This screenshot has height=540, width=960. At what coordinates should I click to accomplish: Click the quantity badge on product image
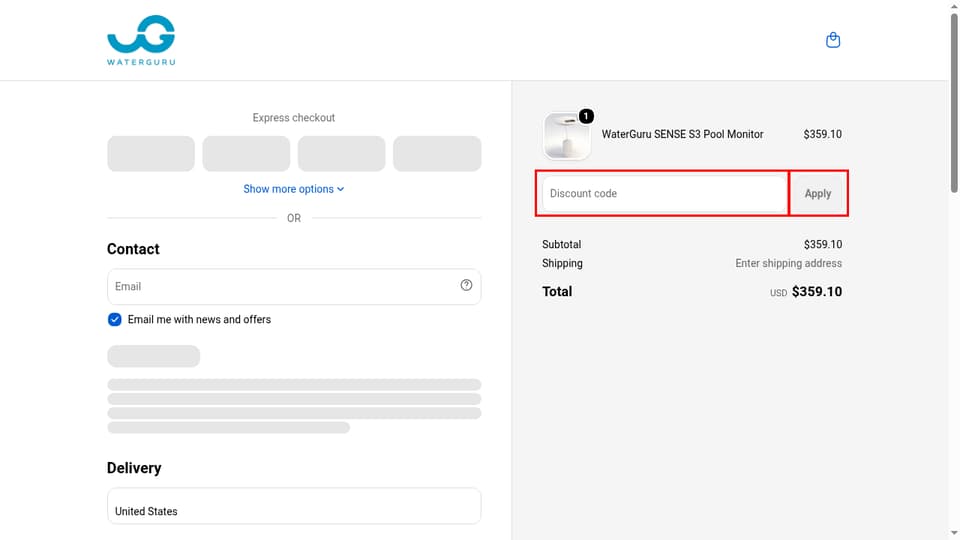click(586, 116)
